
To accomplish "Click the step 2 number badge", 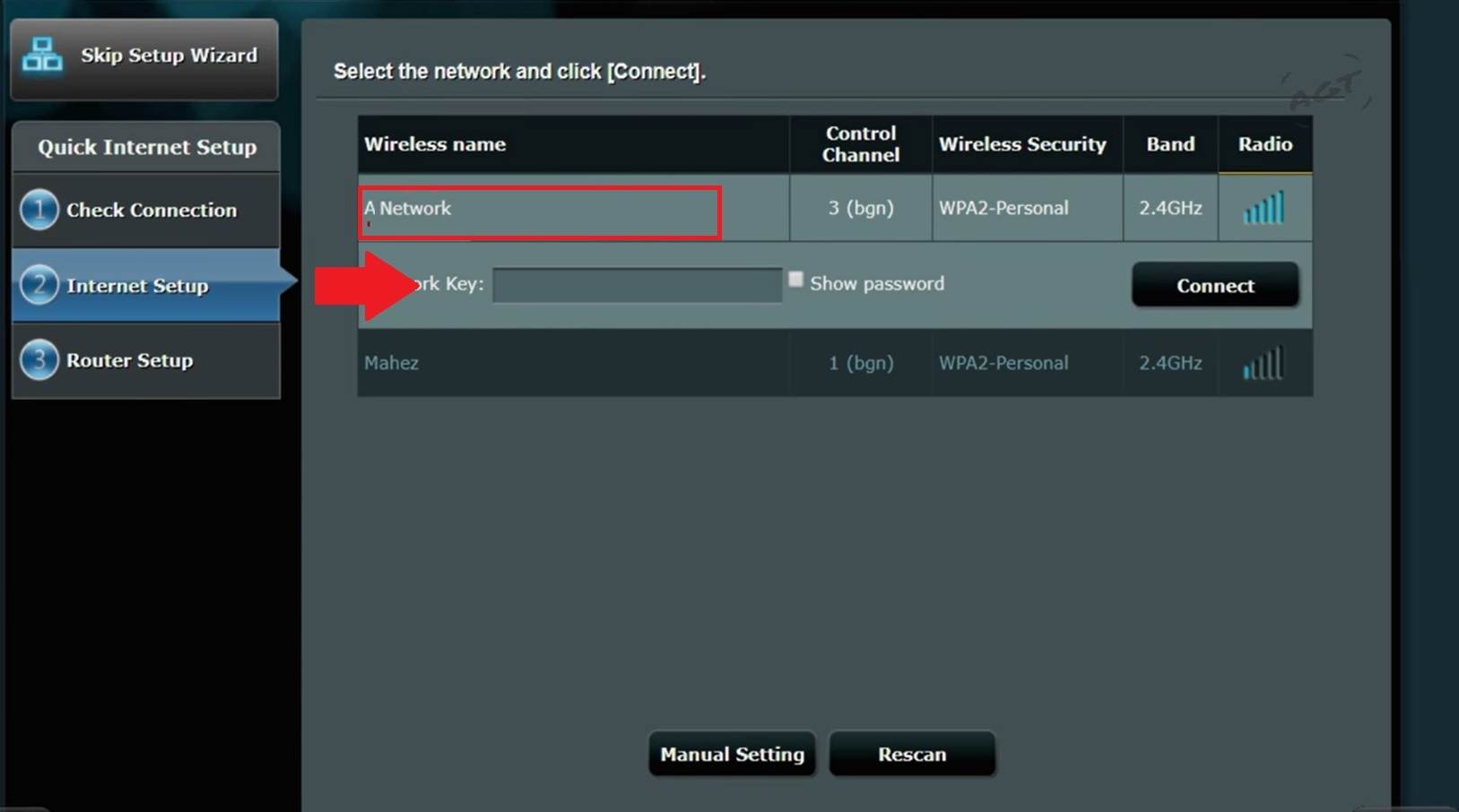I will tap(39, 286).
